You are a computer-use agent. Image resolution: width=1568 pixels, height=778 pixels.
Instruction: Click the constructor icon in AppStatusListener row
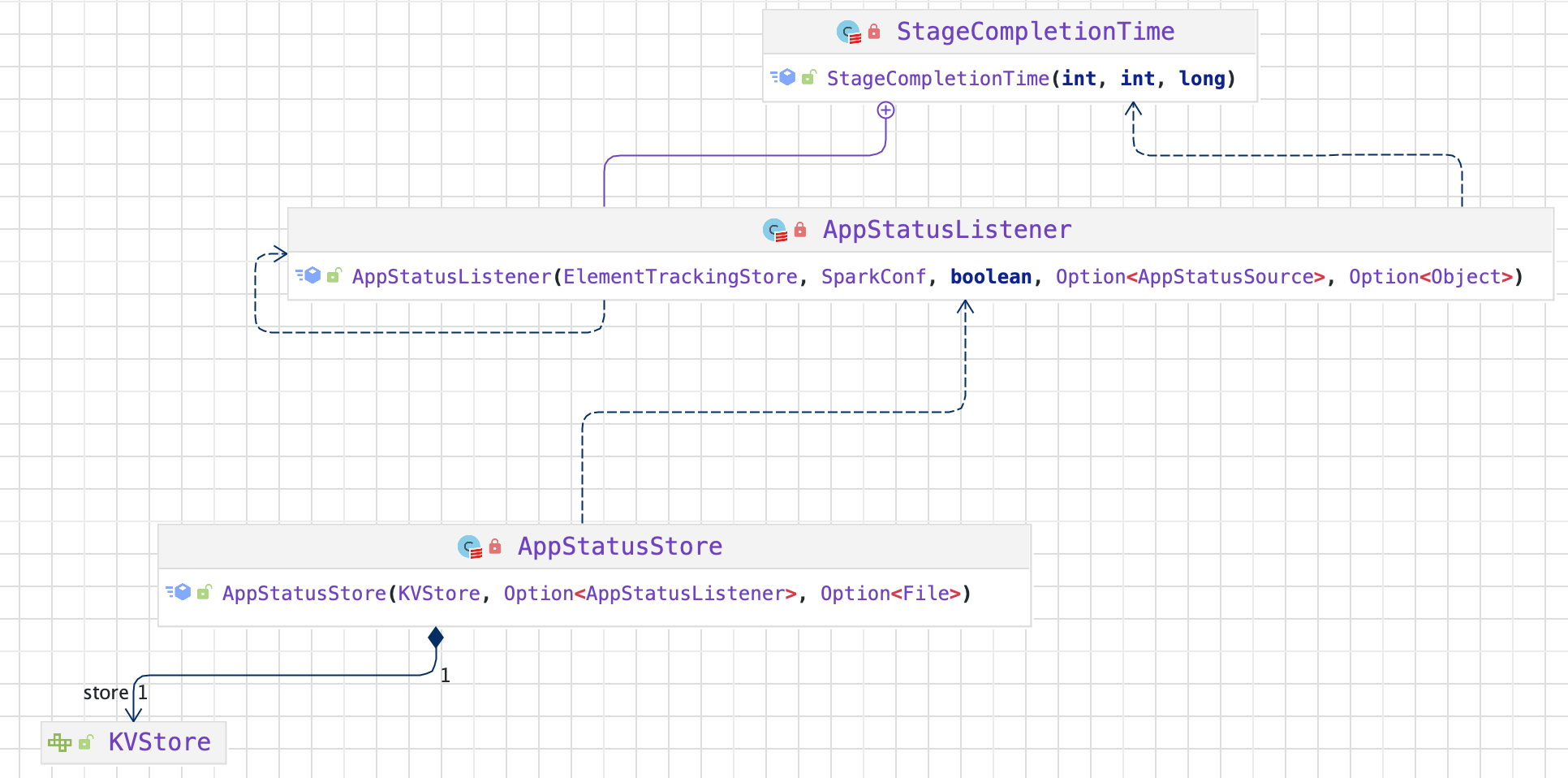coord(308,276)
